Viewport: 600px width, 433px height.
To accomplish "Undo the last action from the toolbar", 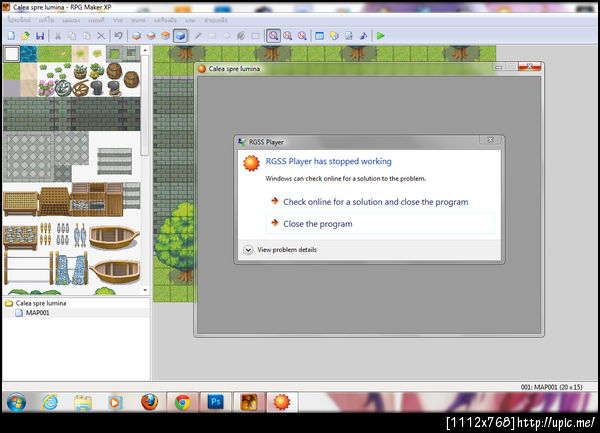I will click(x=118, y=36).
